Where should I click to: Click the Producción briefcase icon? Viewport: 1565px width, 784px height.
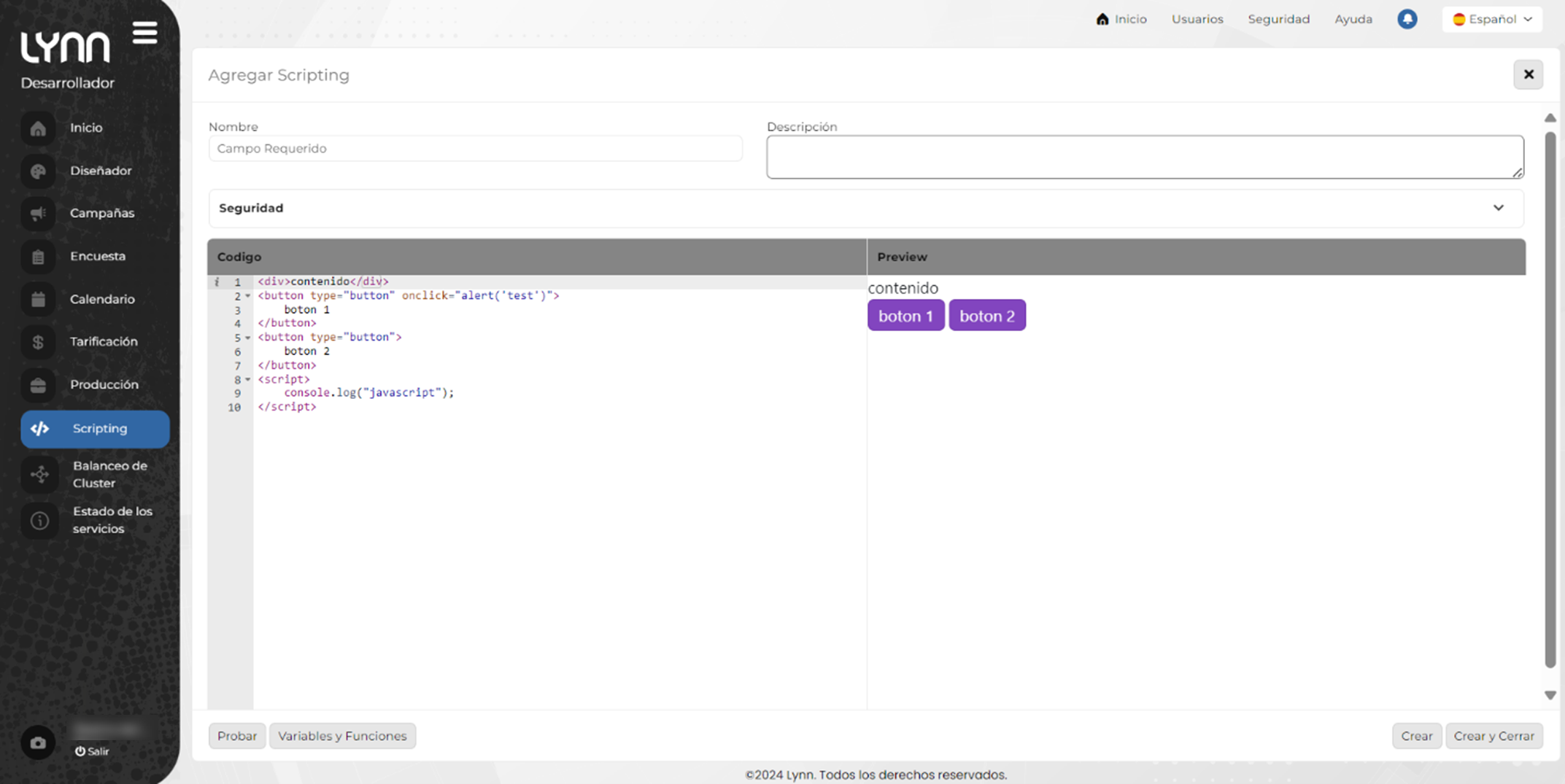pos(38,385)
